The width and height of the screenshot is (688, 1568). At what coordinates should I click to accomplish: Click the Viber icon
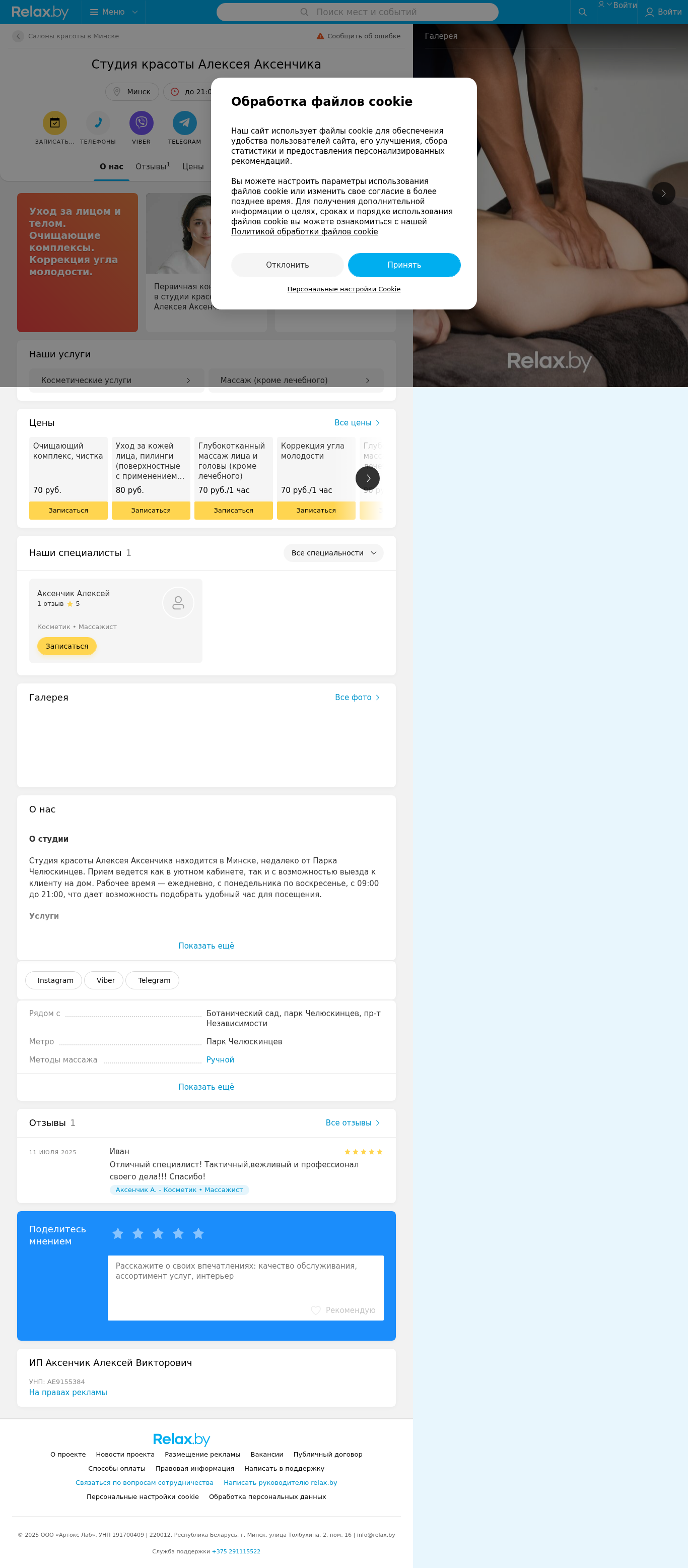[141, 123]
